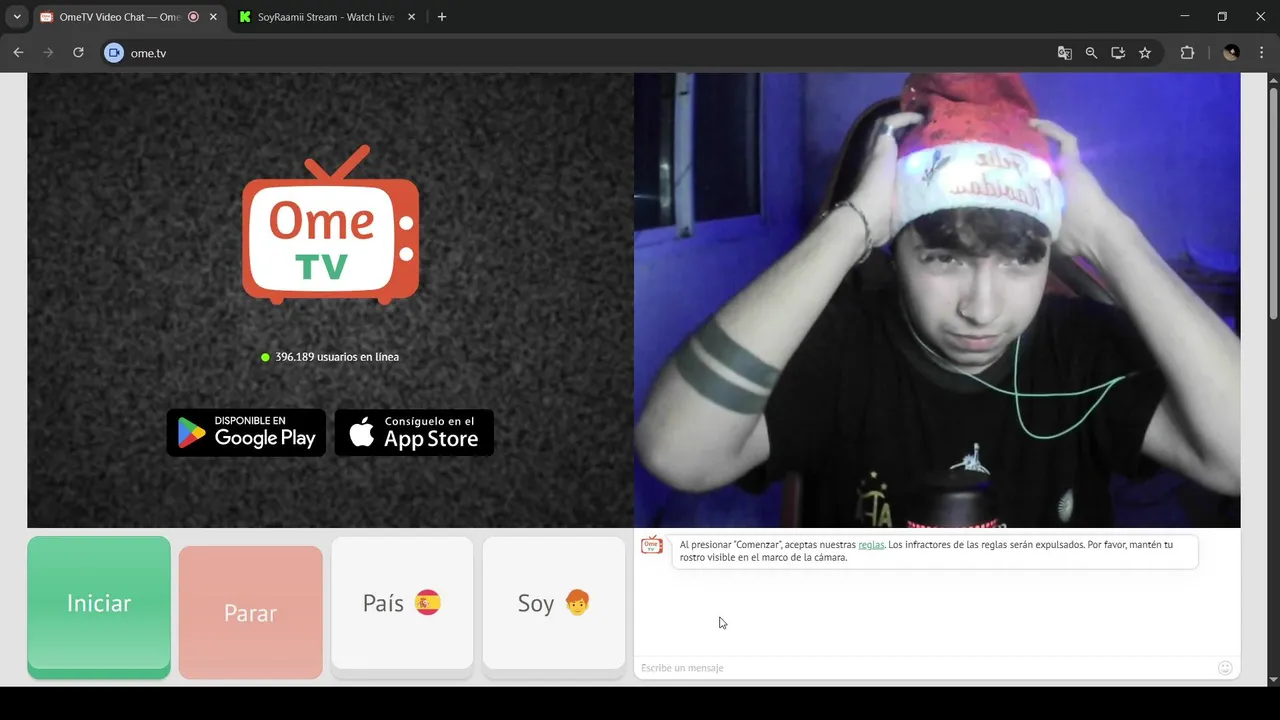Click the Spain flag icon
This screenshot has width=1280, height=720.
pyautogui.click(x=428, y=603)
